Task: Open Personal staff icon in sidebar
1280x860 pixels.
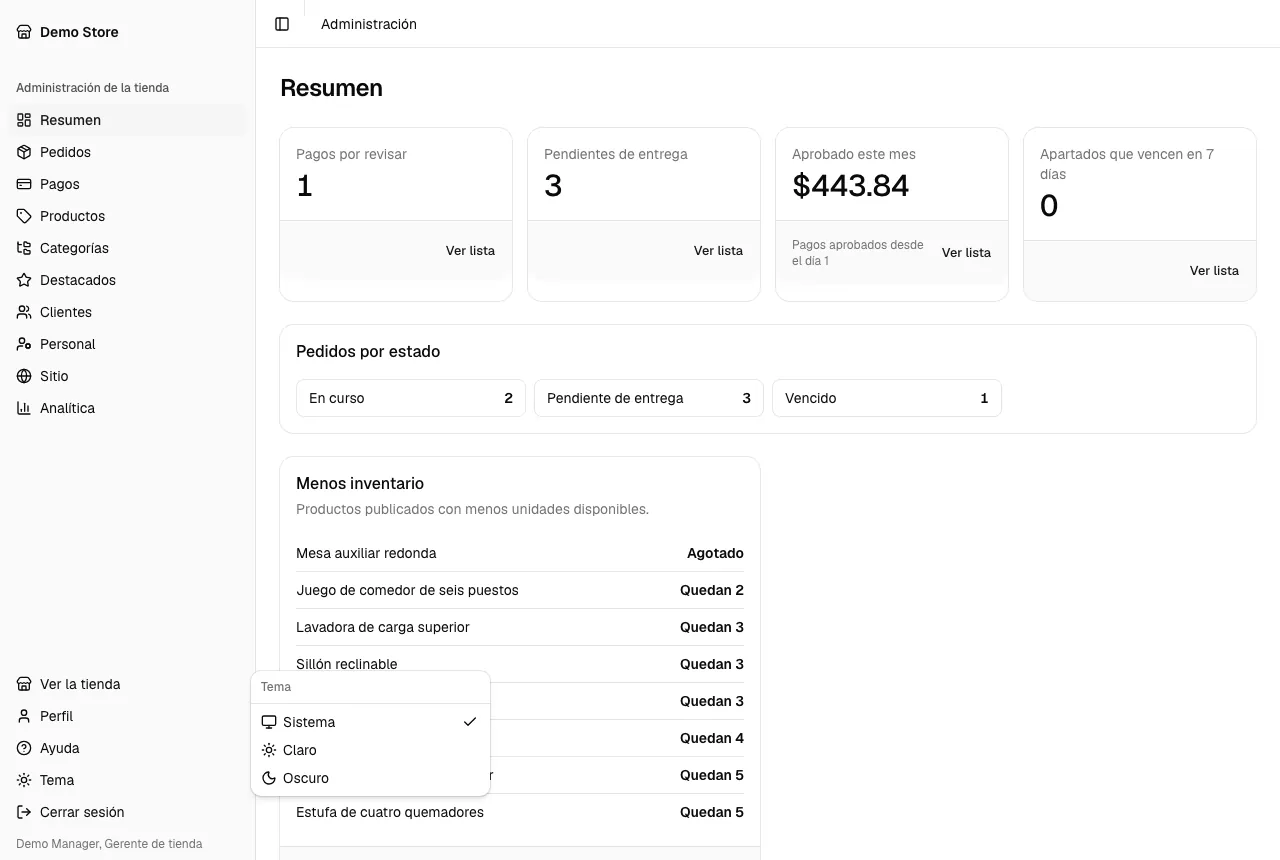Action: click(24, 344)
